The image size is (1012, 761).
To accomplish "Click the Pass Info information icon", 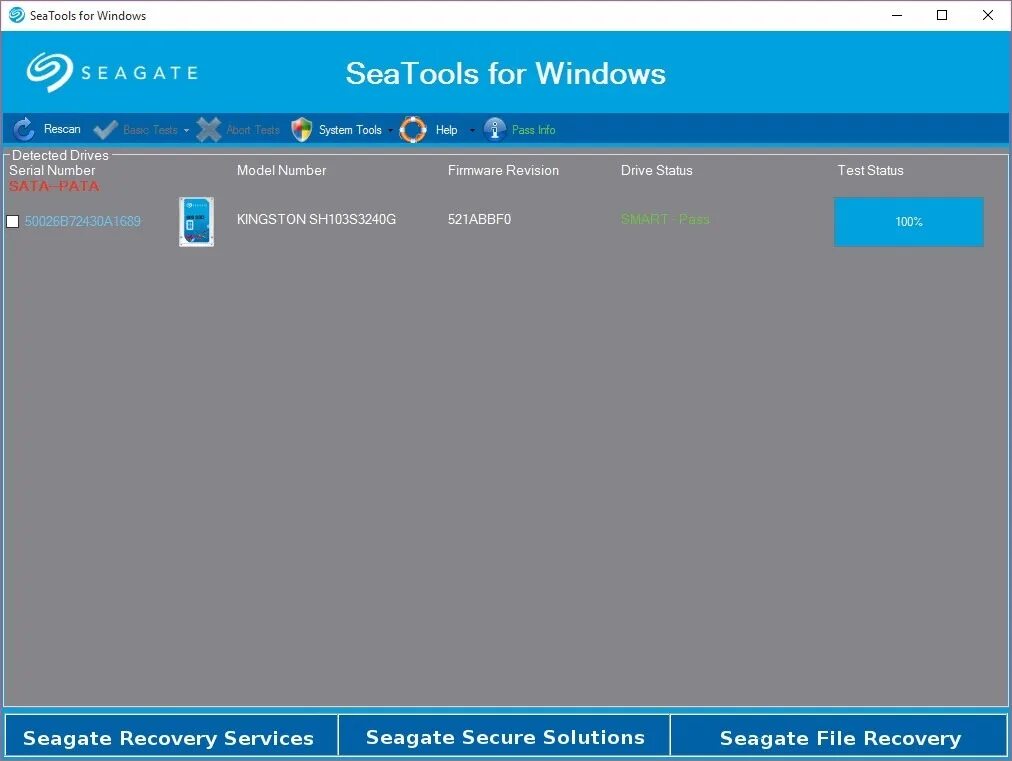I will point(494,130).
